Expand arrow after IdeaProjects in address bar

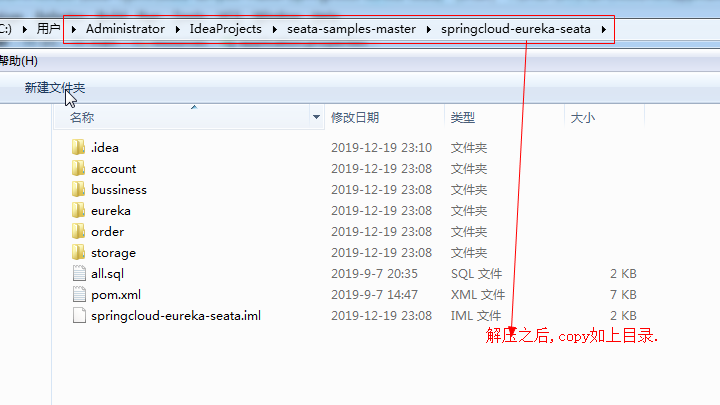tap(274, 29)
